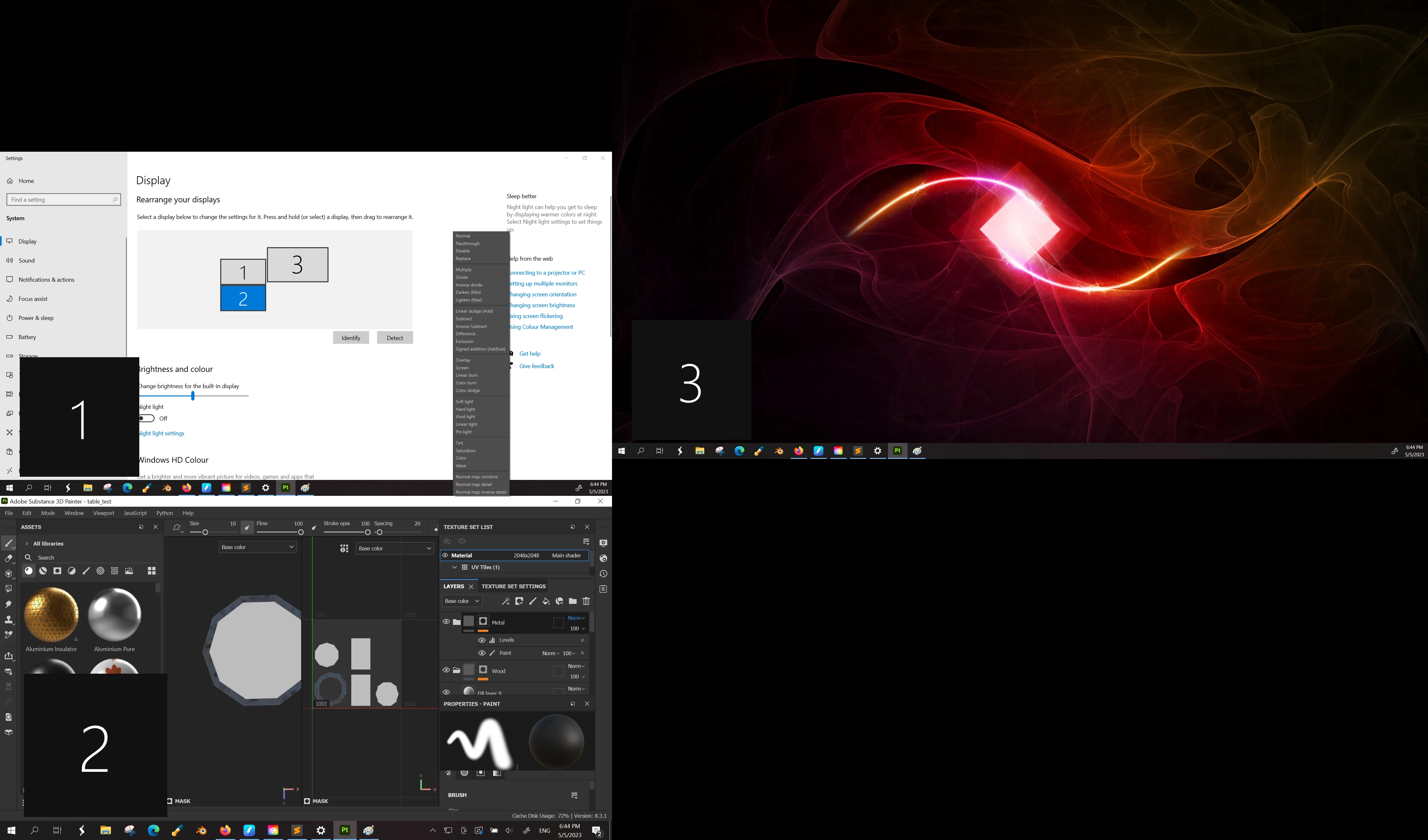
Task: Select the Clone stamp tool
Action: (9, 620)
